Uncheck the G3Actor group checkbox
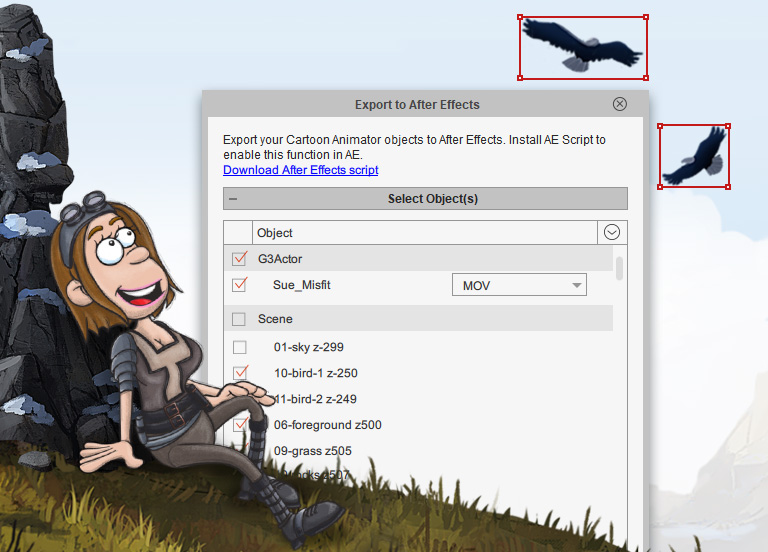768x552 pixels. 239,259
